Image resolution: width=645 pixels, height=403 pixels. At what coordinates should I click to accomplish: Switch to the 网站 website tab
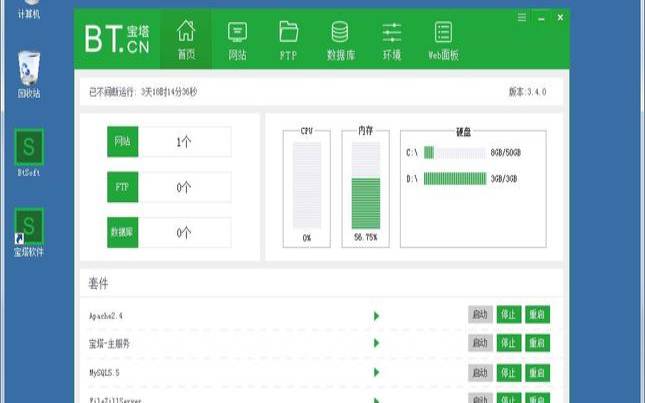(237, 41)
